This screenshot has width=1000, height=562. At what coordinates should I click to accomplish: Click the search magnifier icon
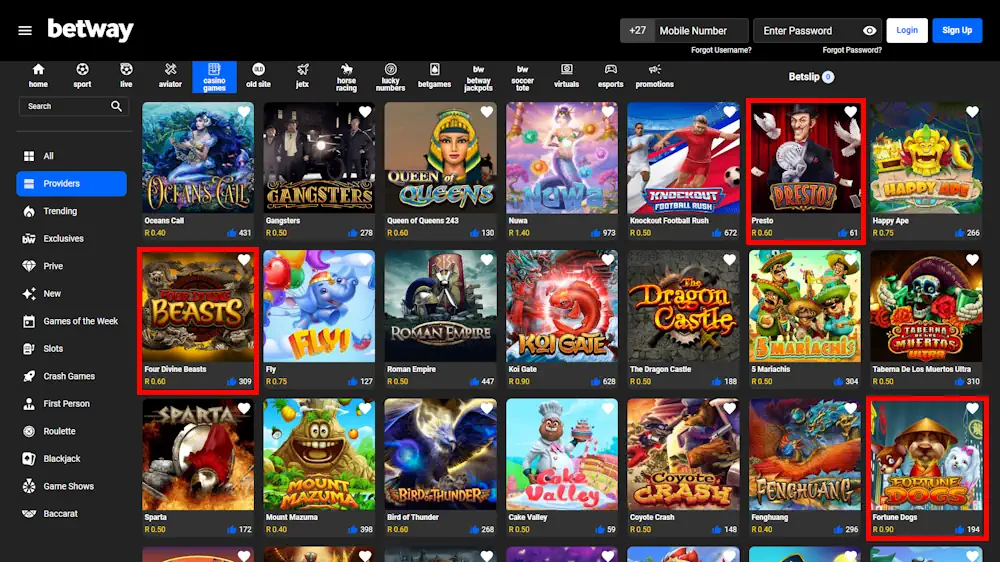point(116,106)
